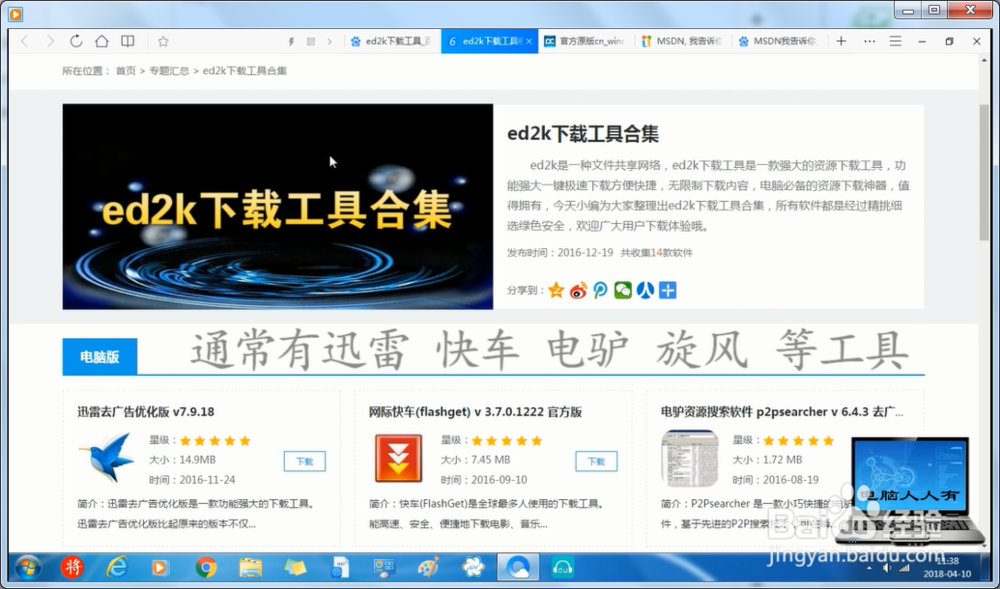Launch Internet Explorer from taskbar
The image size is (1000, 589).
point(117,567)
